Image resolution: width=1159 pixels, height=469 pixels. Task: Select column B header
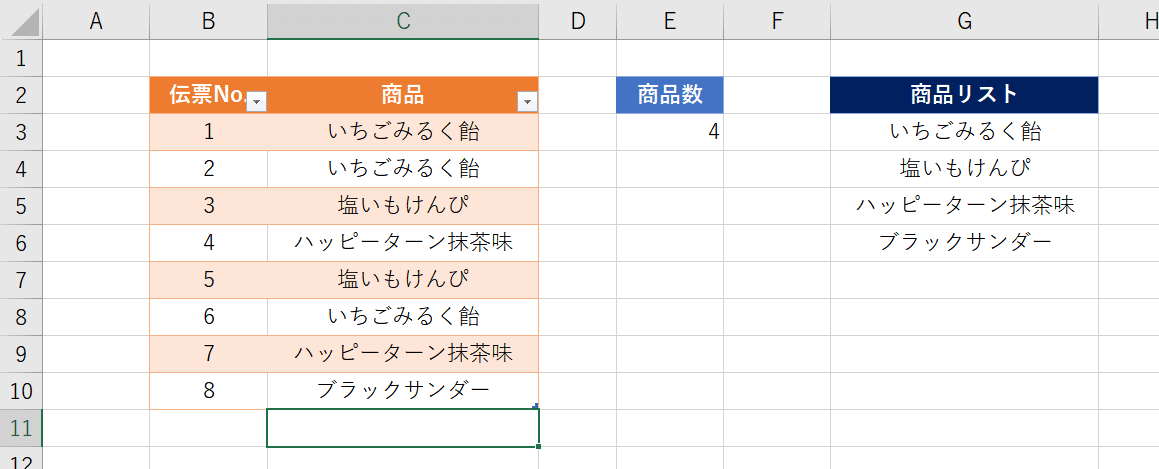pyautogui.click(x=208, y=21)
